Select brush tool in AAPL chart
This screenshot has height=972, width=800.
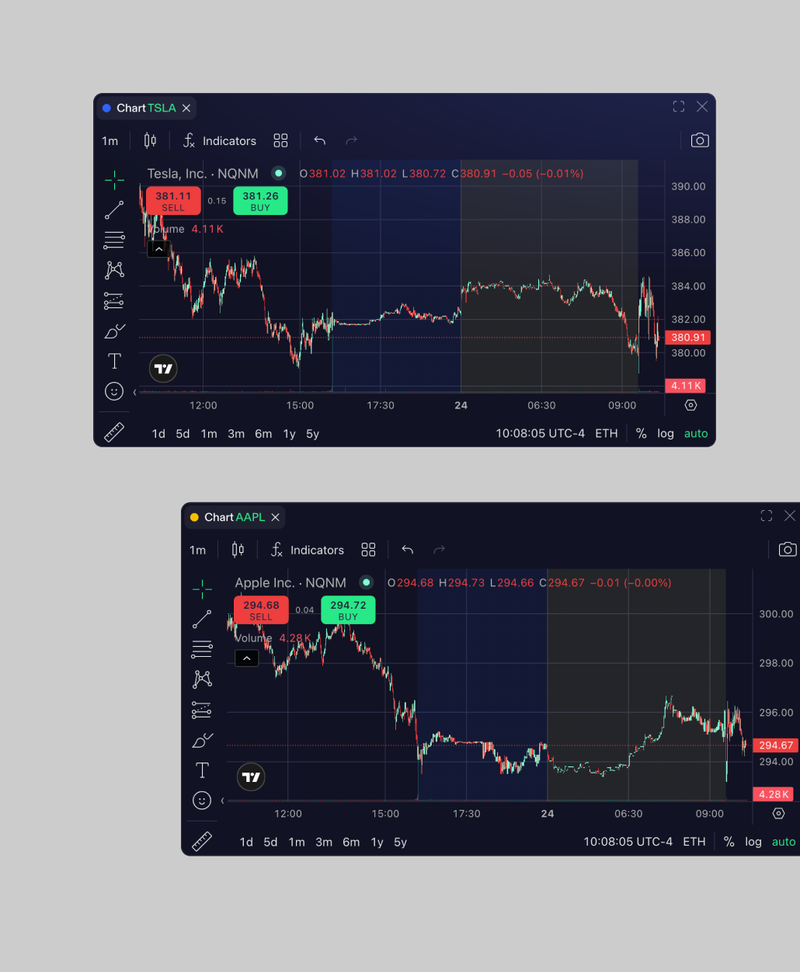coord(203,740)
